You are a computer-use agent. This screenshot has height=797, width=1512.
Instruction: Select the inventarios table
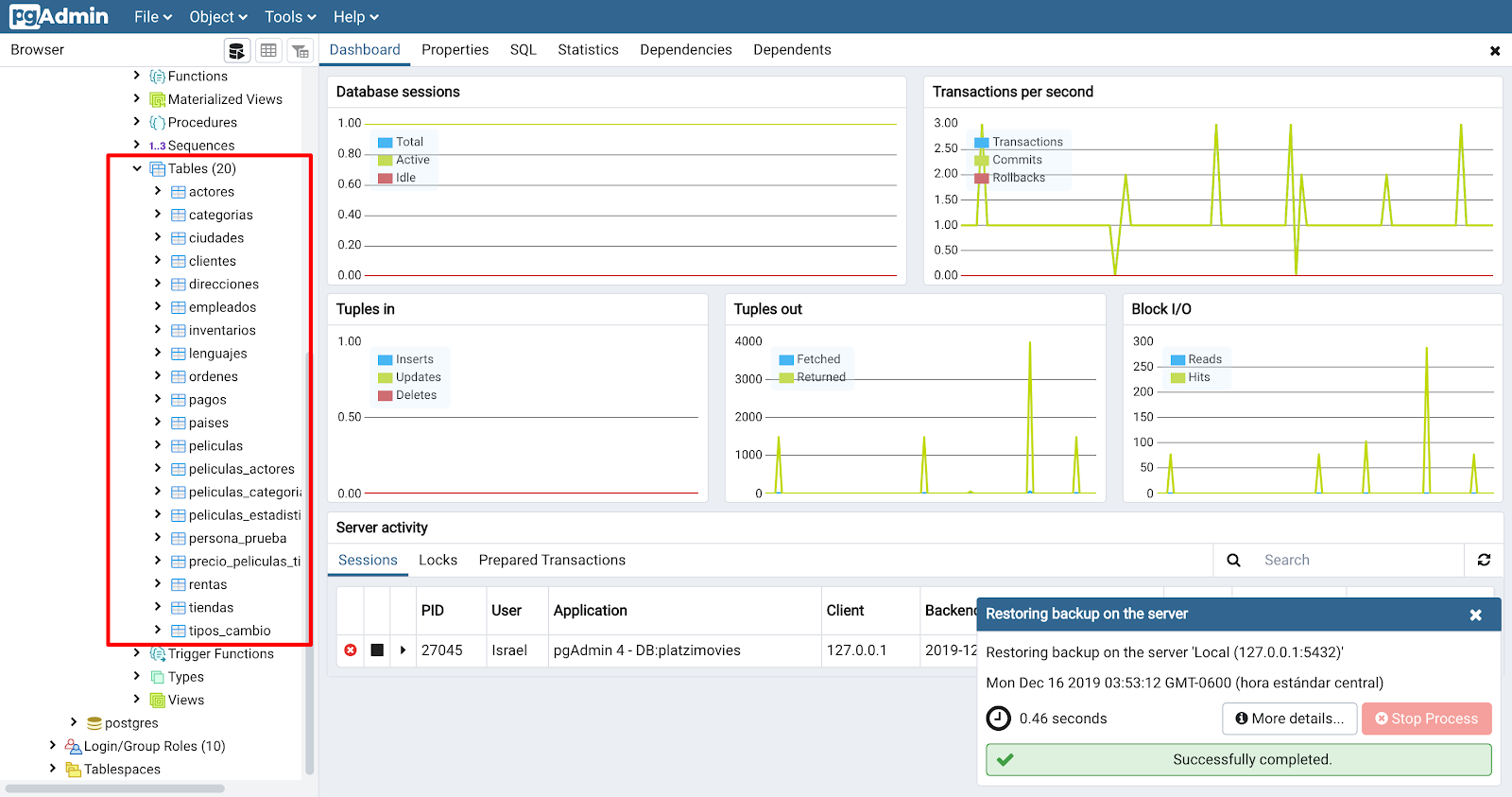(x=222, y=330)
